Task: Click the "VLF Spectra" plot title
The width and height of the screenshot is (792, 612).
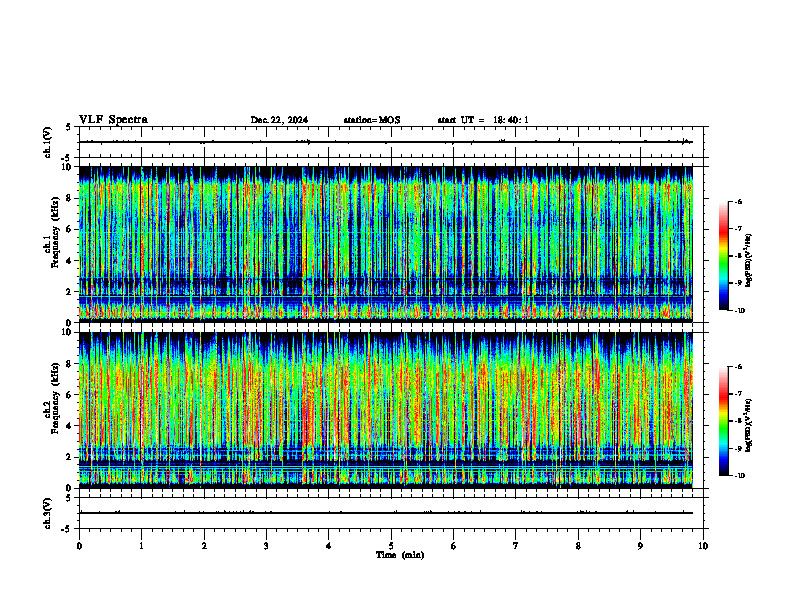Action: [113, 120]
